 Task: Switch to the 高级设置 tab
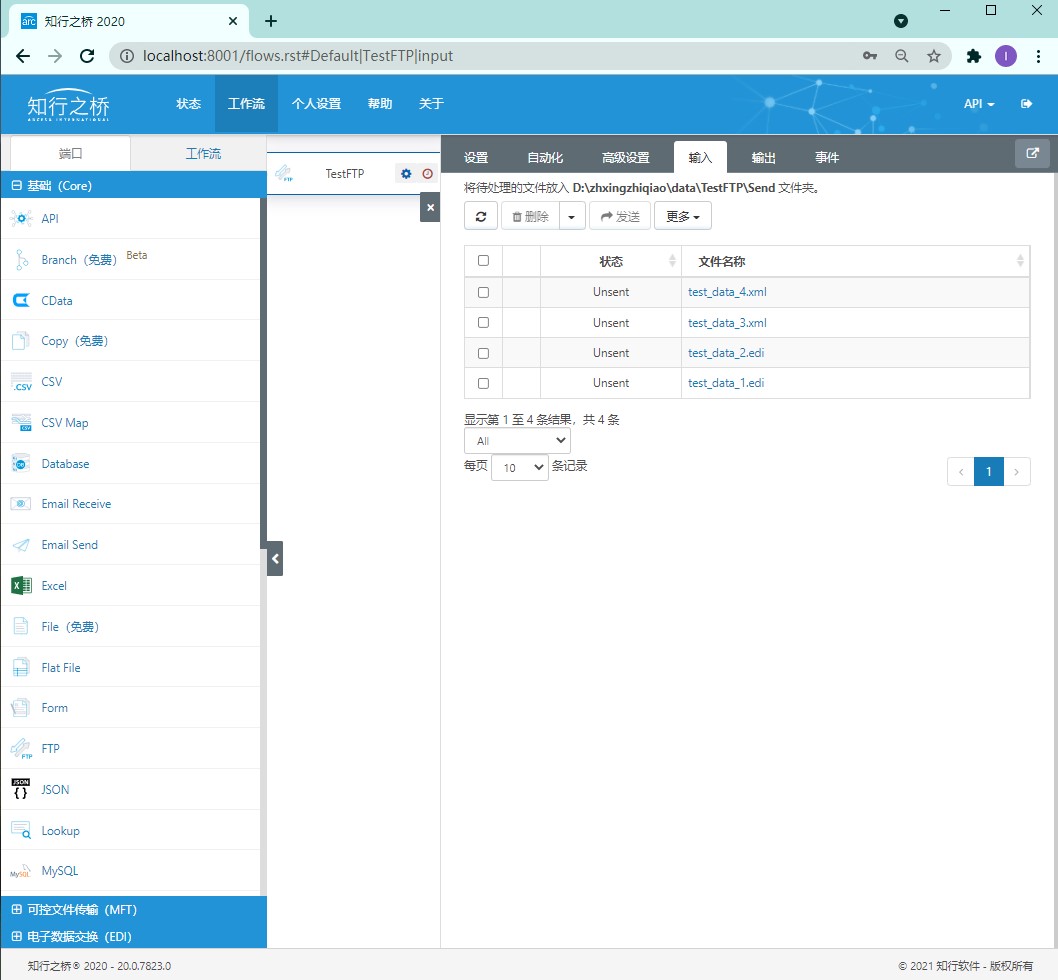point(625,158)
